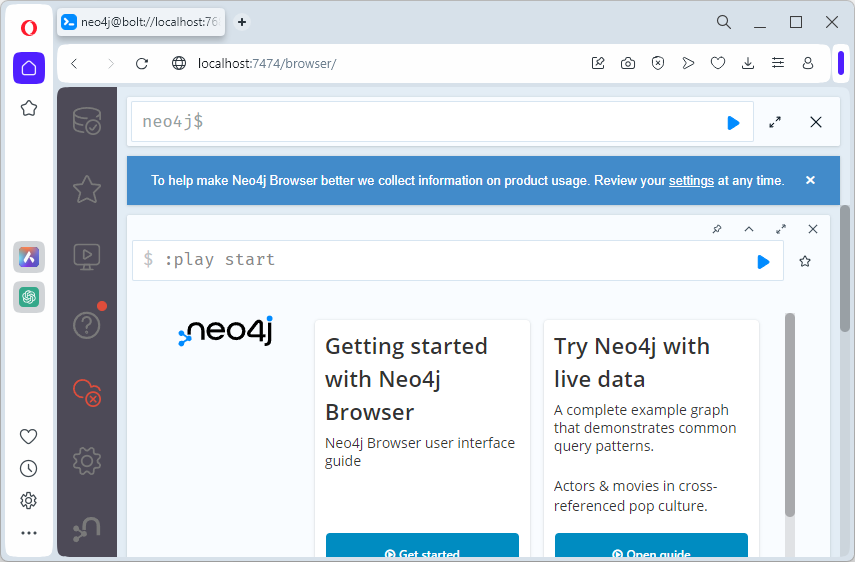Open the settings link in usage banner
855x562 pixels.
tap(691, 180)
